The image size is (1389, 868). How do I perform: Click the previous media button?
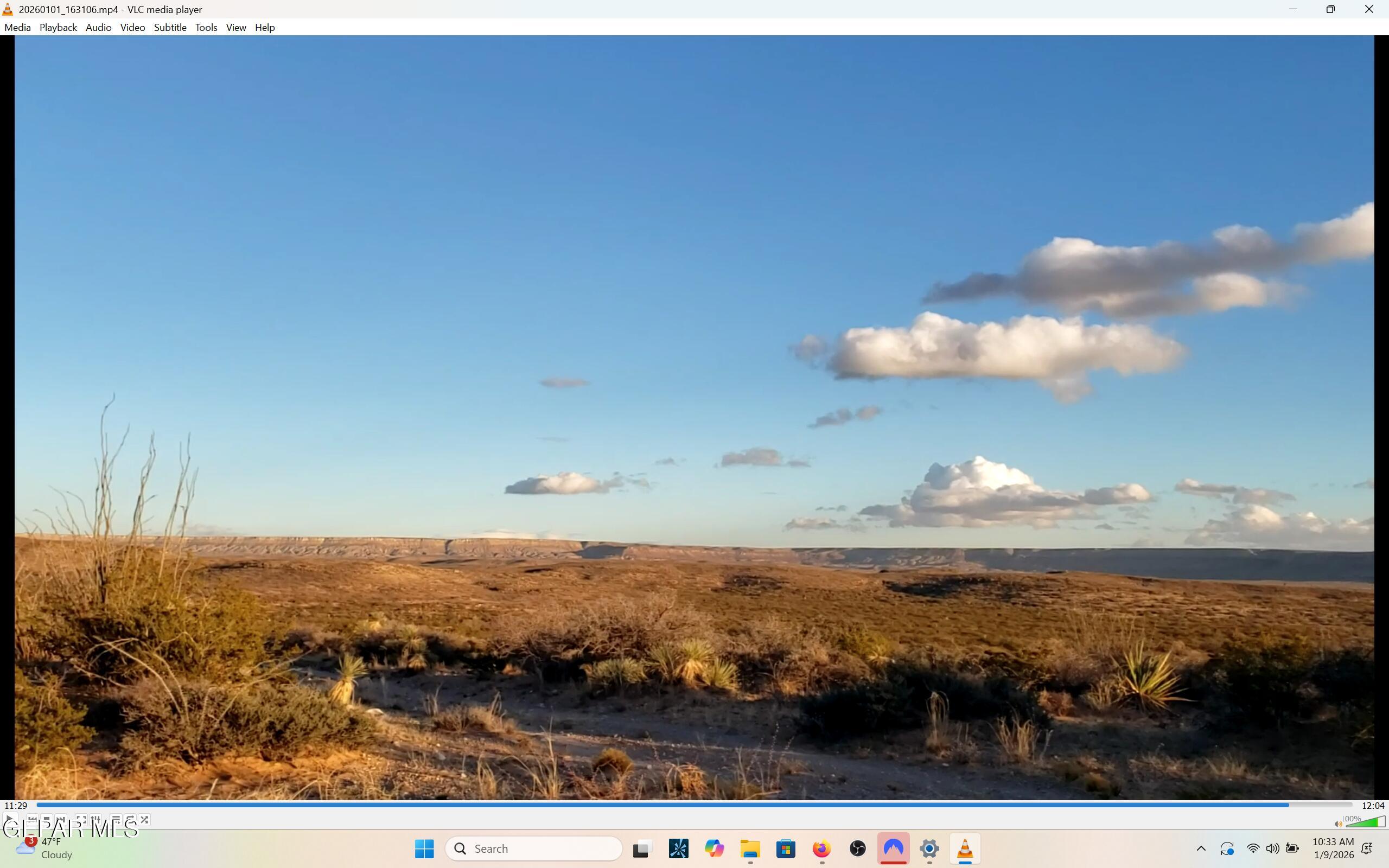32,820
